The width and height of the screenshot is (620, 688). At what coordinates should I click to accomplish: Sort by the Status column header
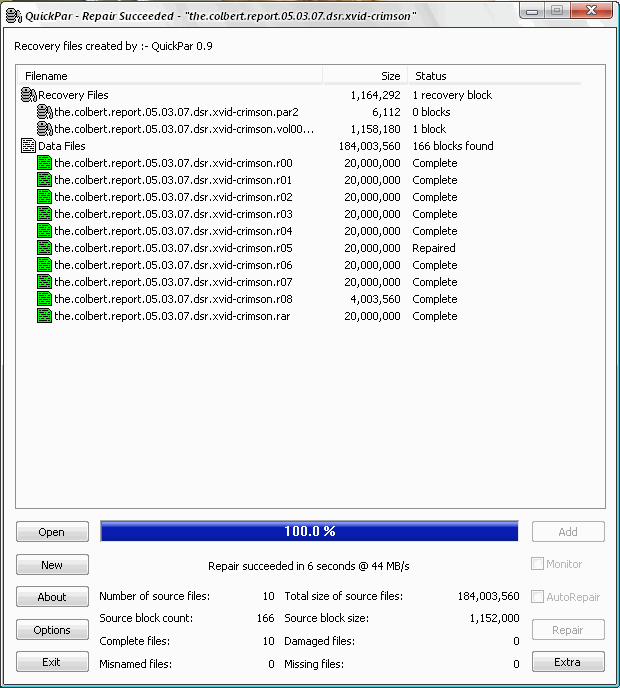[495, 76]
